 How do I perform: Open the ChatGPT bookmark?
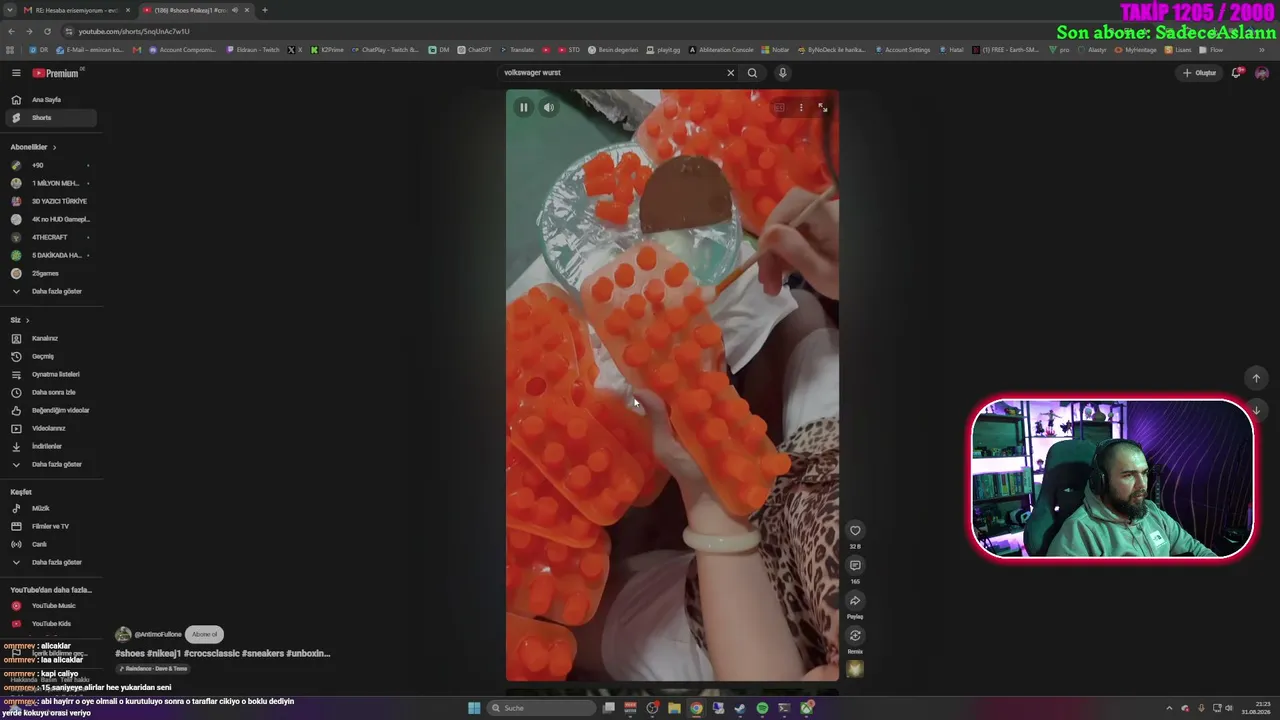point(474,49)
